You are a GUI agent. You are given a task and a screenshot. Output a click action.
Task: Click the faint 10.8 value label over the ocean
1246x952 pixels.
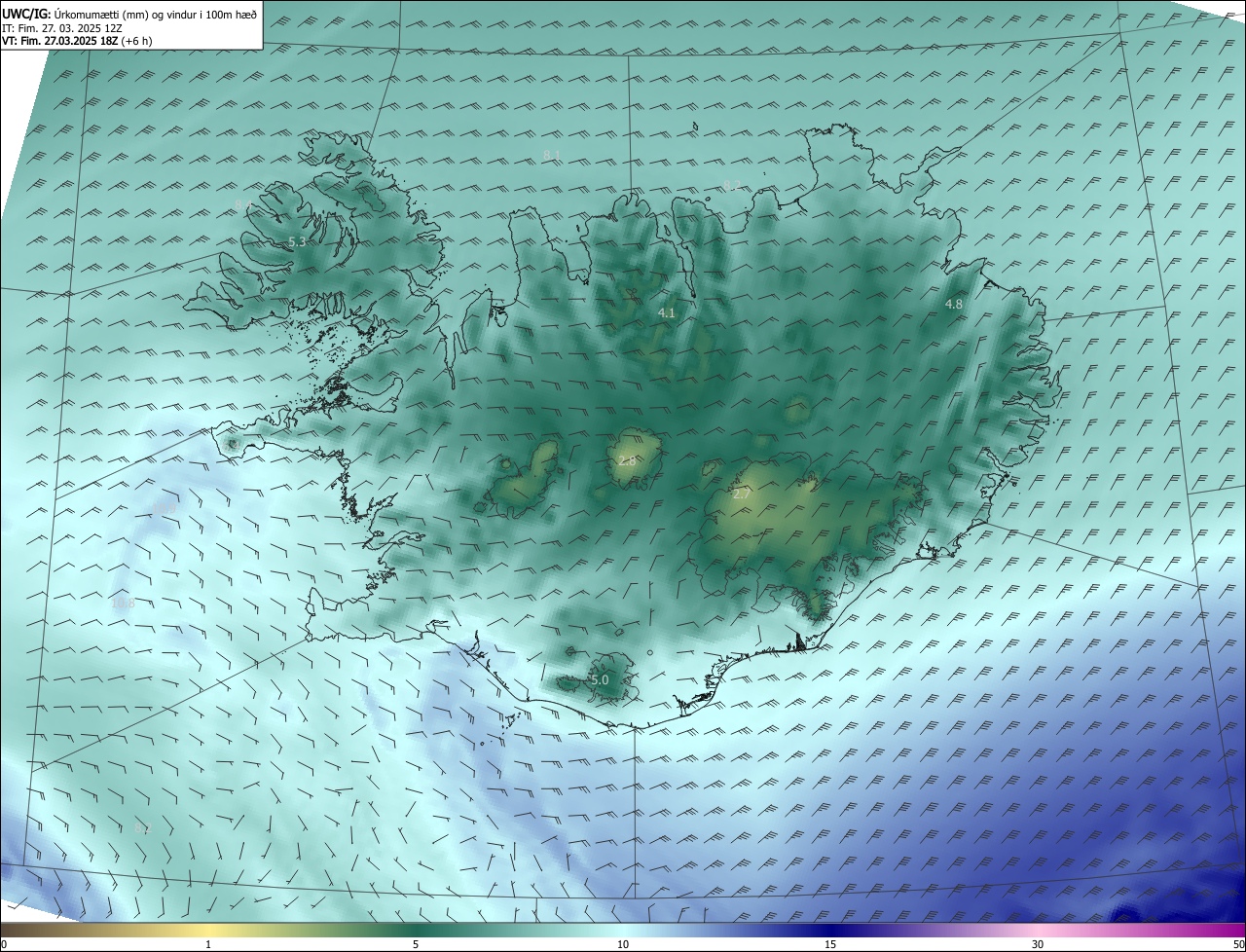point(124,604)
